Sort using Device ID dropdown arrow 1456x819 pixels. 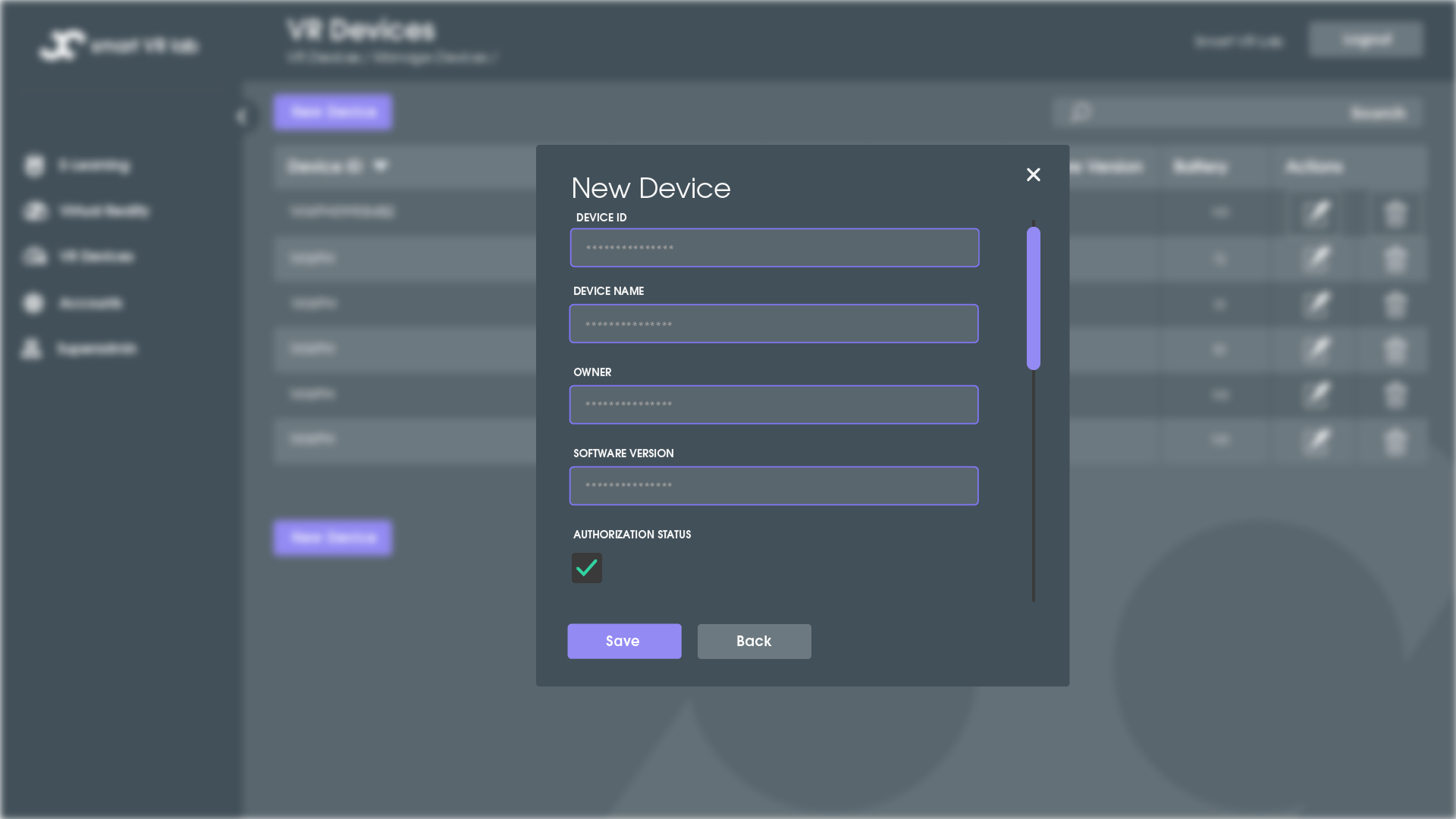click(x=380, y=165)
